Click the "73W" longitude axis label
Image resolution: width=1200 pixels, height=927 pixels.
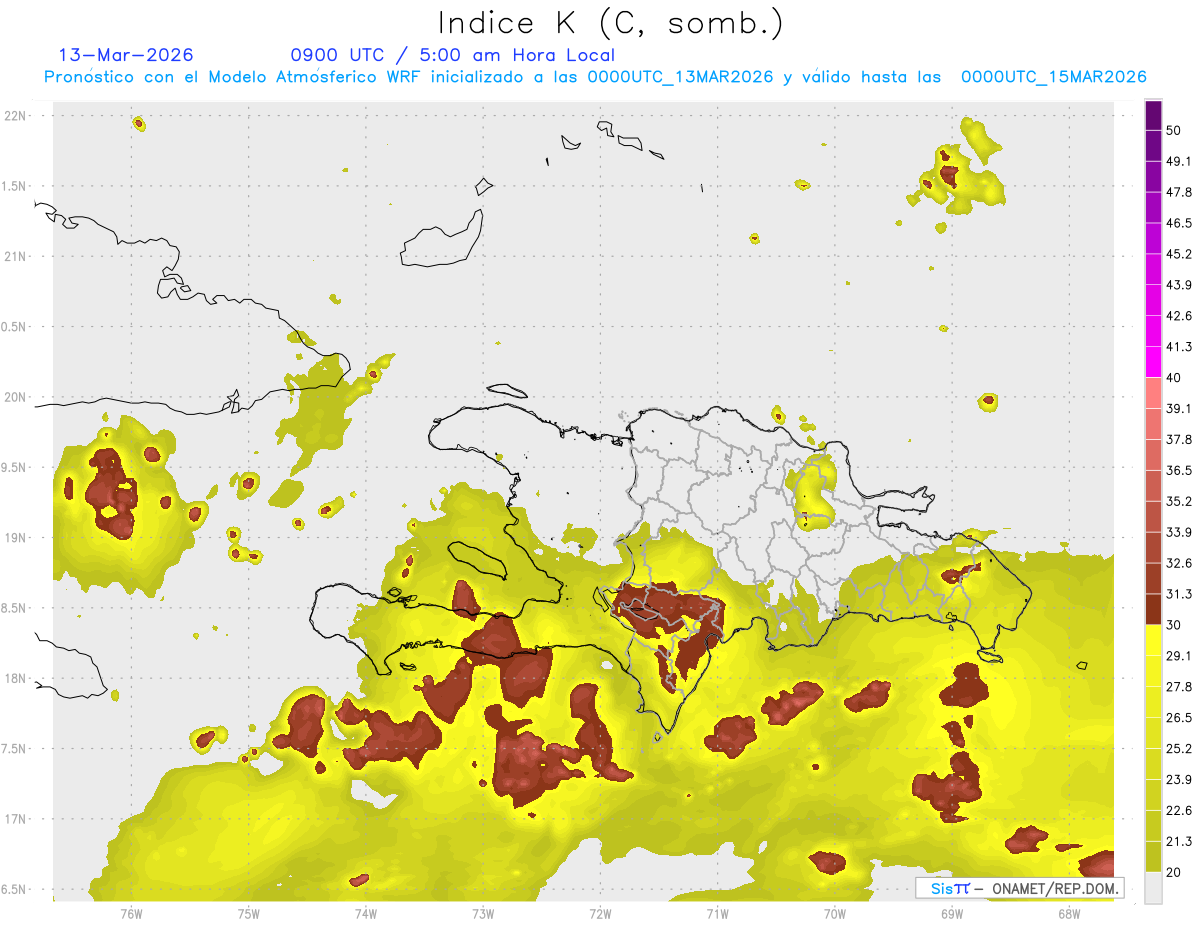tap(483, 912)
